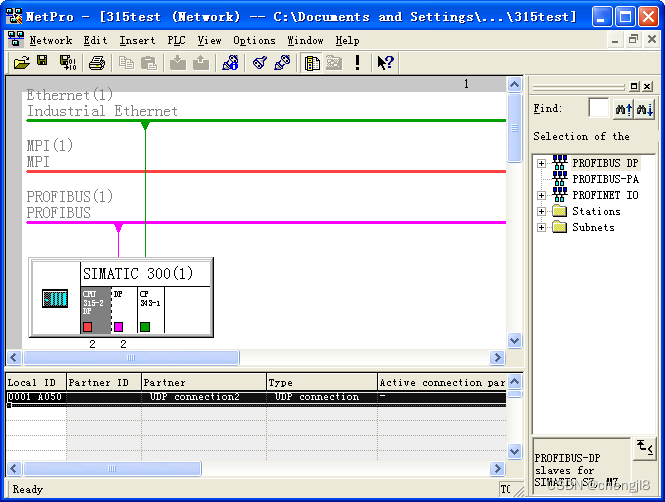
Task: Select the Ethernet(1) Industrial Ethernet subnet line
Action: tap(266, 120)
